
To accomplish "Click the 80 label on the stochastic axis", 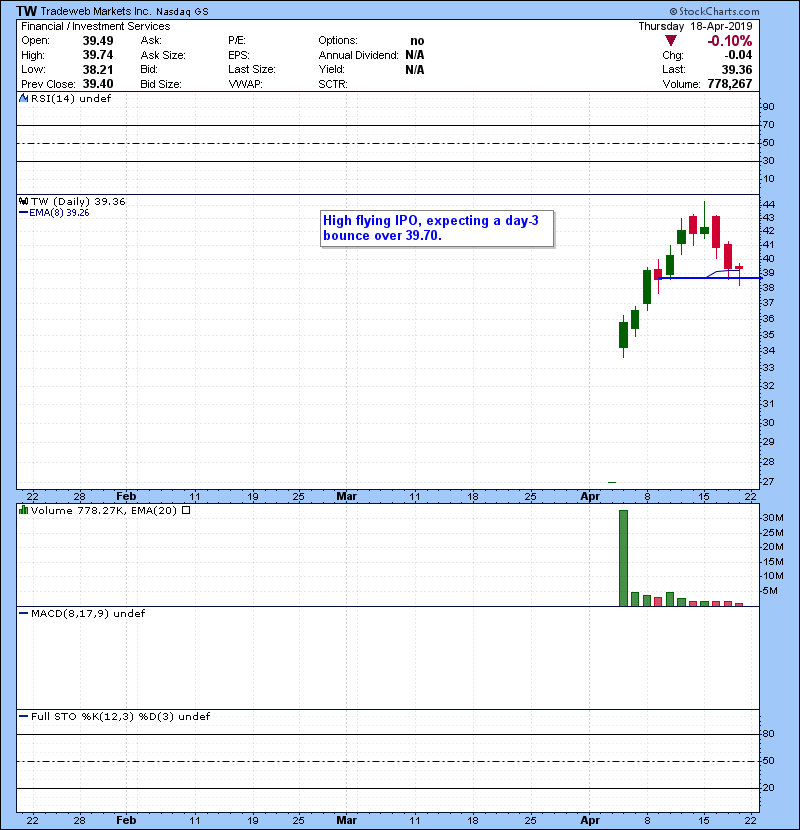I will click(768, 734).
